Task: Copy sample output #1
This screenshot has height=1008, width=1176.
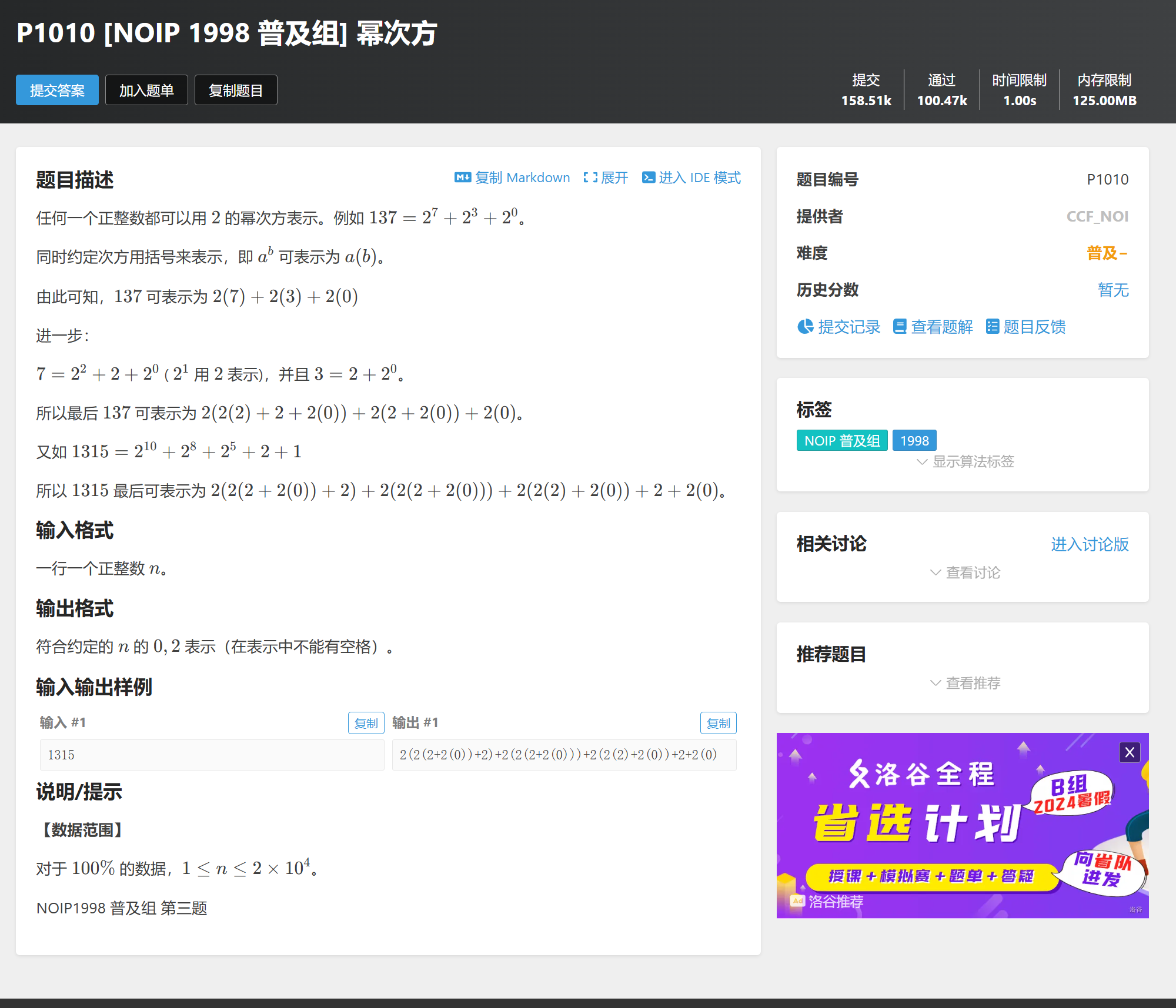Action: (718, 723)
